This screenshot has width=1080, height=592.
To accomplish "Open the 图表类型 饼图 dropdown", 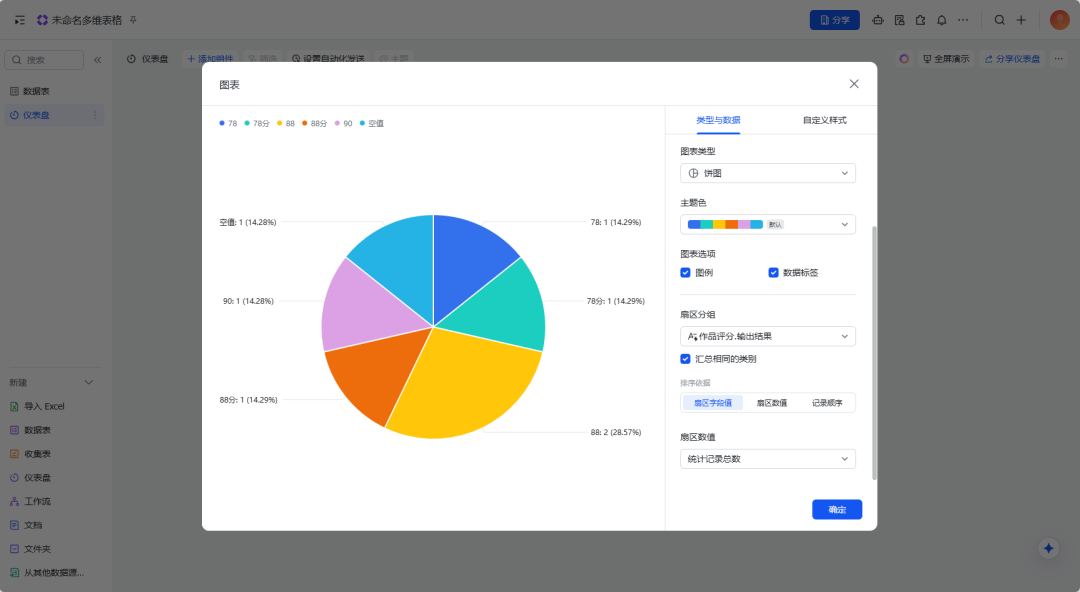I will coord(767,173).
